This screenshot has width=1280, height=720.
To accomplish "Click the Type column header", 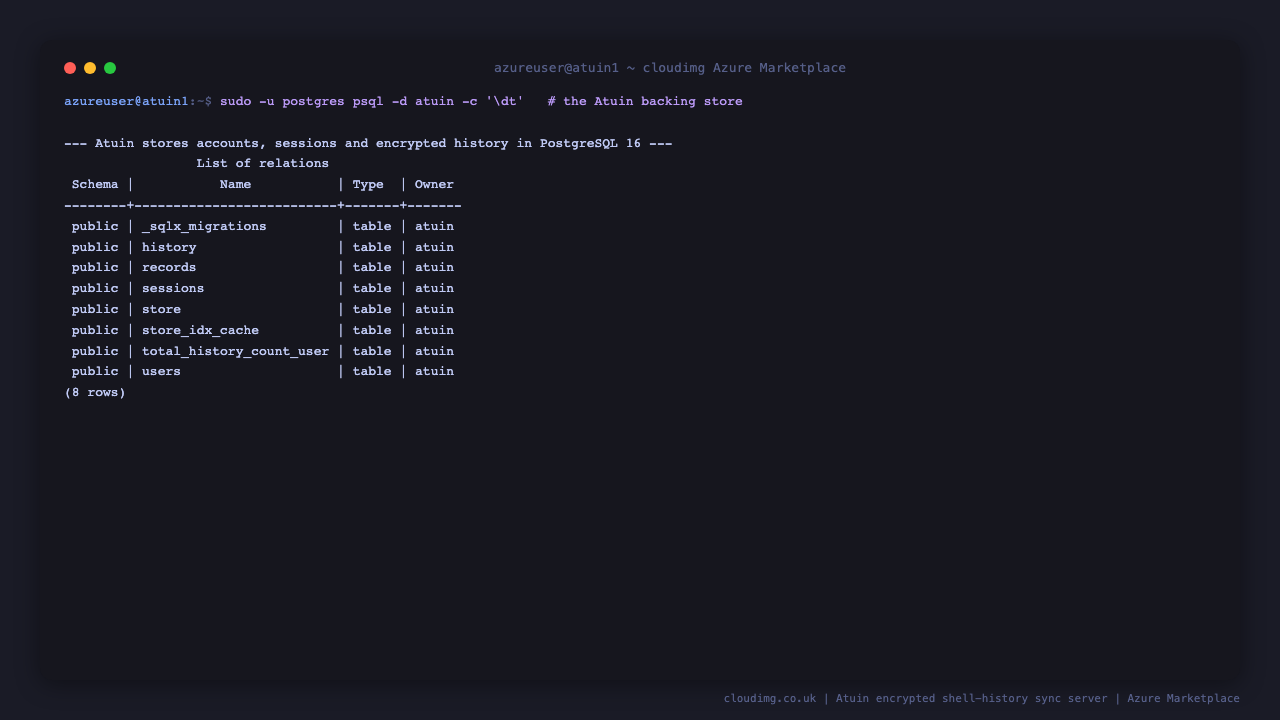I will coord(368,184).
